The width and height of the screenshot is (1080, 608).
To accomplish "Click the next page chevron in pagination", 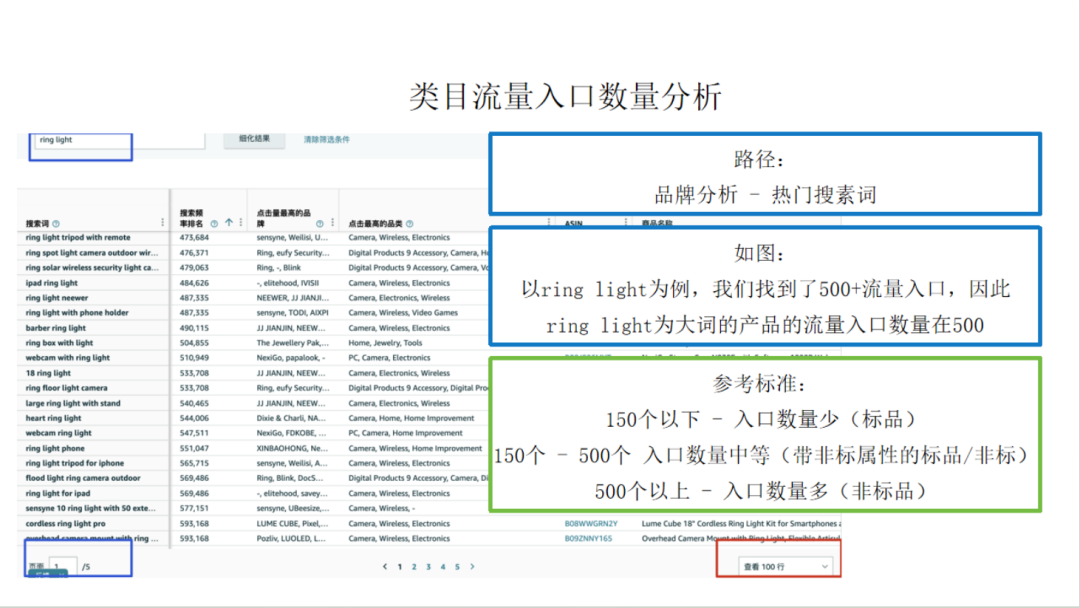I will (472, 567).
